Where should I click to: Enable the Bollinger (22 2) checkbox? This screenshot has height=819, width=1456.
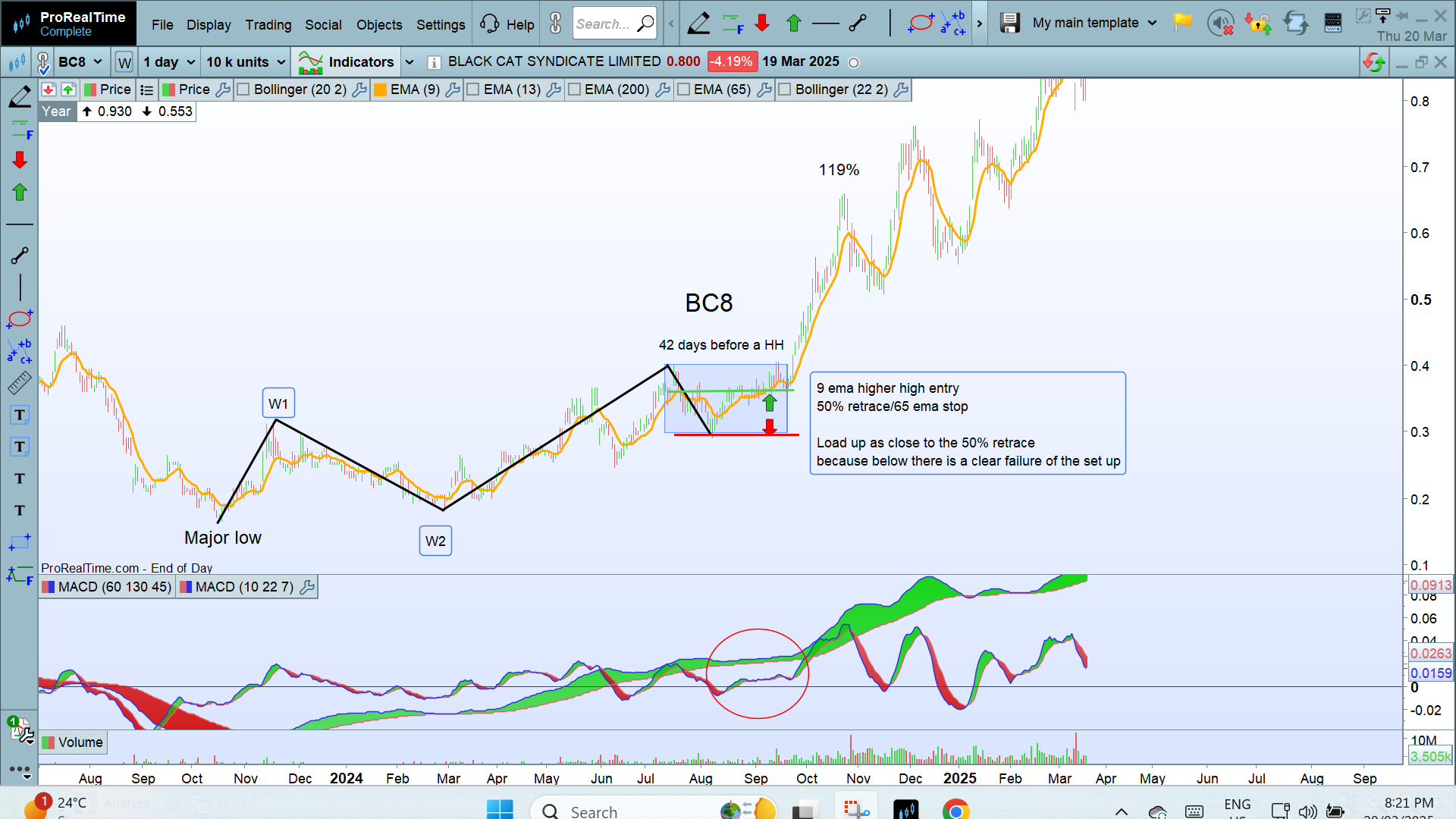coord(785,89)
